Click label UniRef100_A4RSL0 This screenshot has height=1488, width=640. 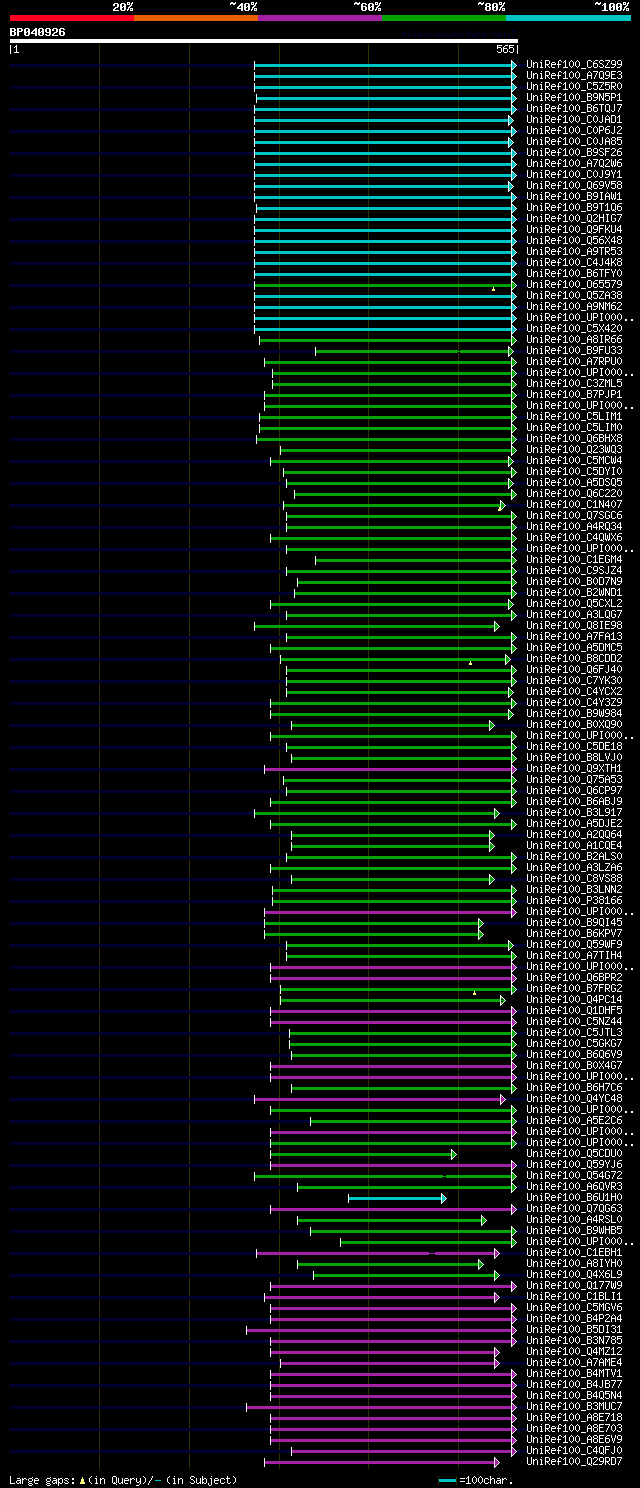(575, 1219)
